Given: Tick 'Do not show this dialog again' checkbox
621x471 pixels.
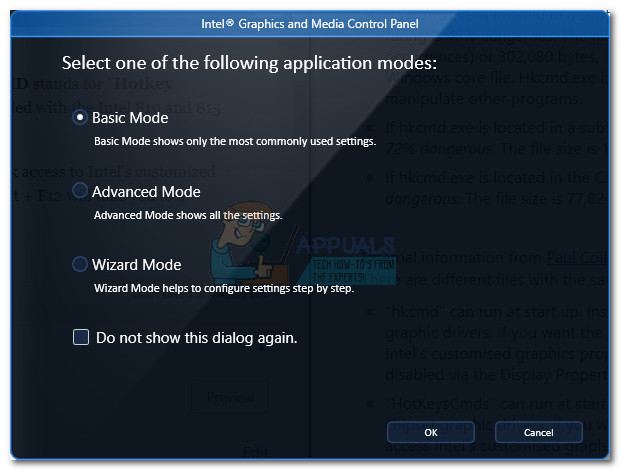Looking at the screenshot, I should tap(81, 337).
